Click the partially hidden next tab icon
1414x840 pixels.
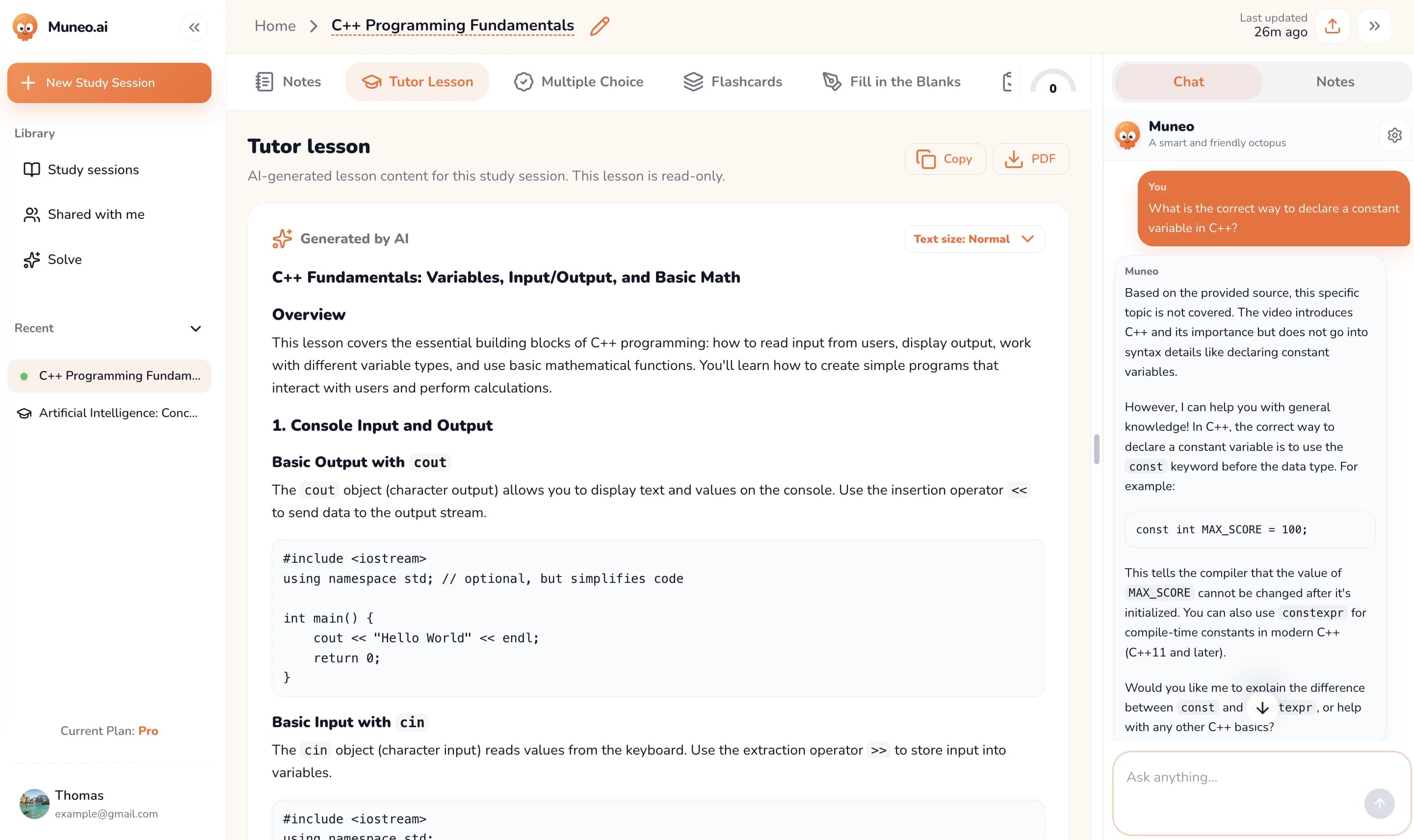[1007, 82]
